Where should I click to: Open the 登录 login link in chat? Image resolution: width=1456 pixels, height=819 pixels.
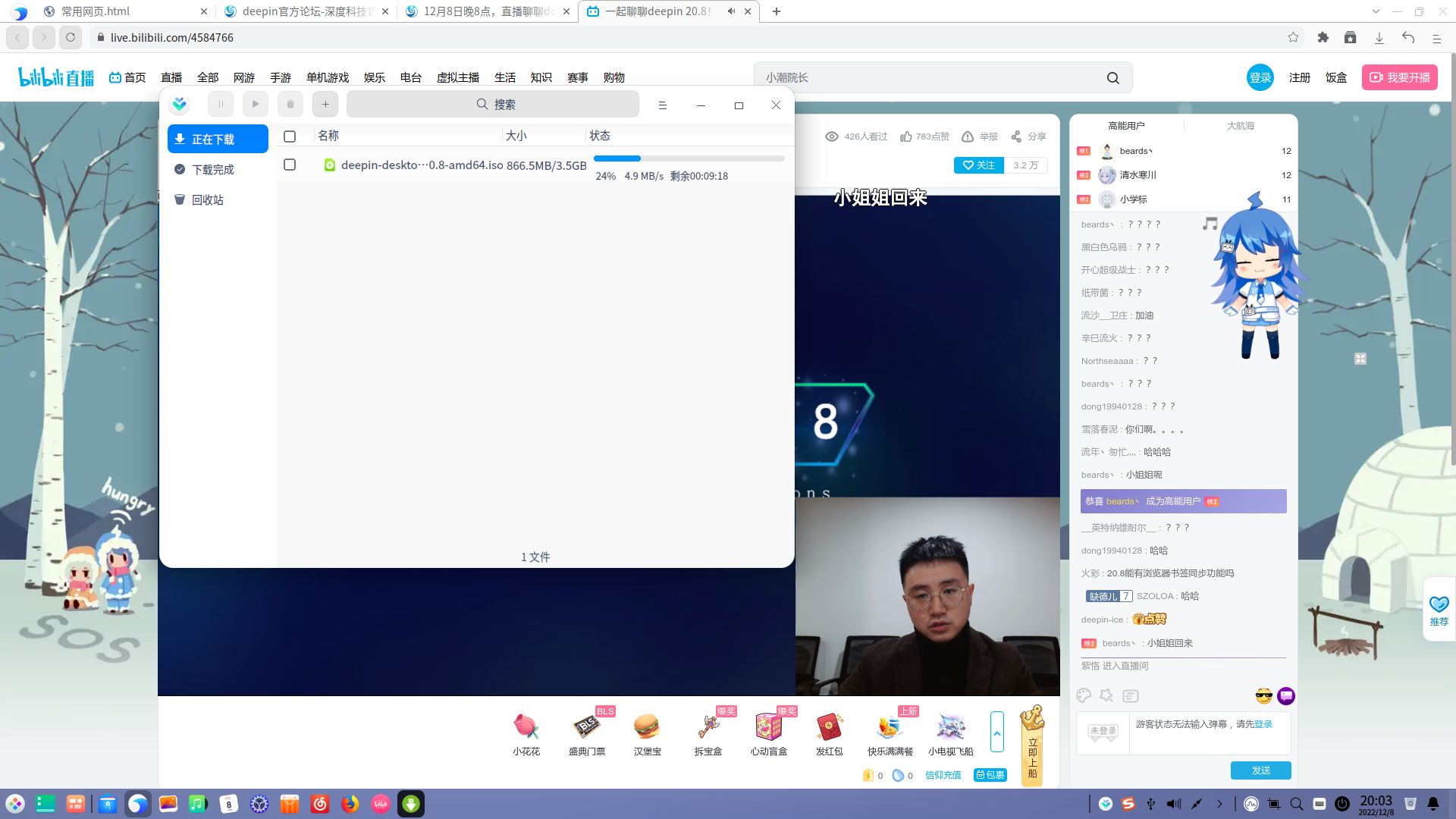click(1263, 724)
